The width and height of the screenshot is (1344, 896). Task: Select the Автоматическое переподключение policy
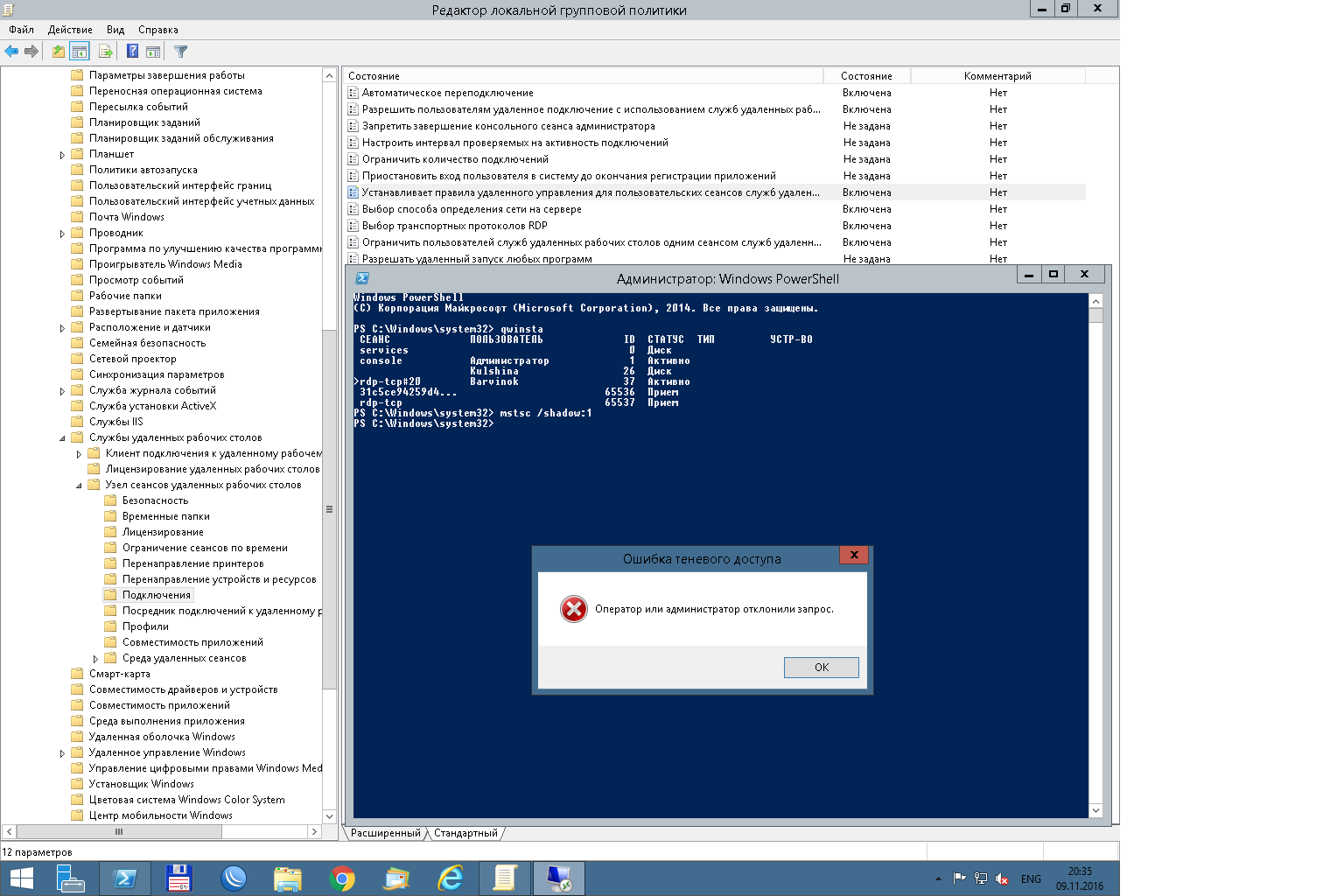447,93
